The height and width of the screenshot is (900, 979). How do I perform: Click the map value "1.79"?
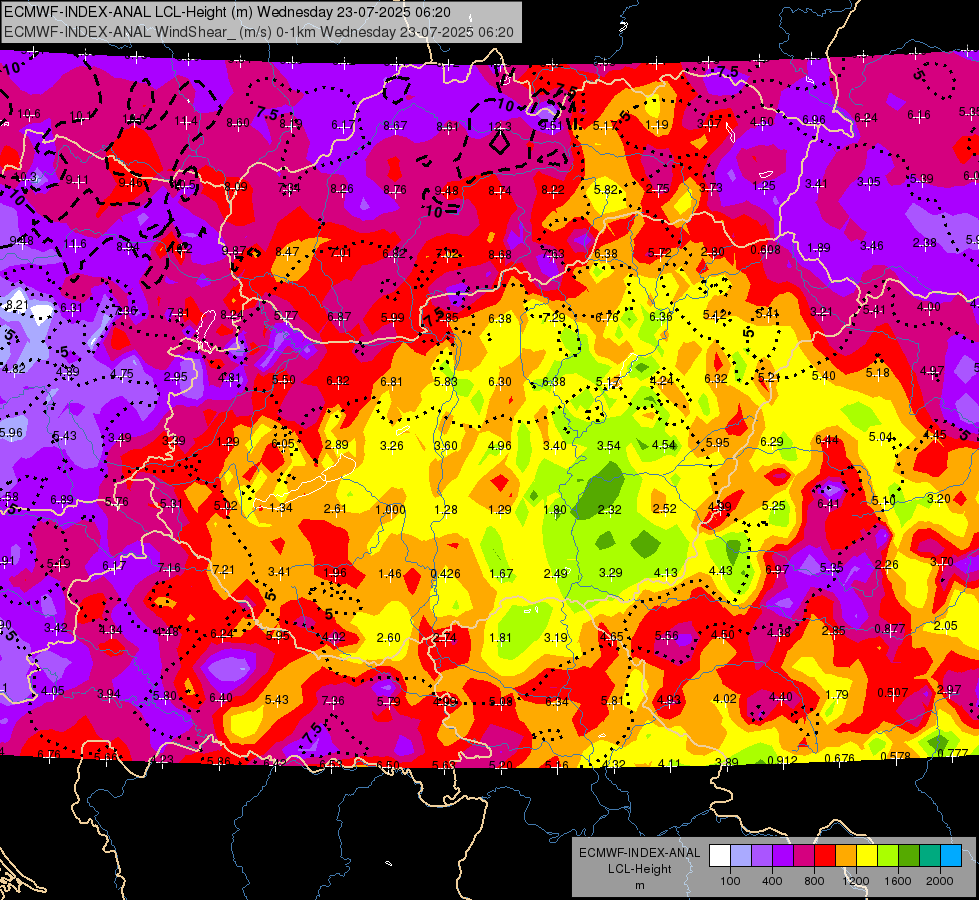pyautogui.click(x=837, y=695)
